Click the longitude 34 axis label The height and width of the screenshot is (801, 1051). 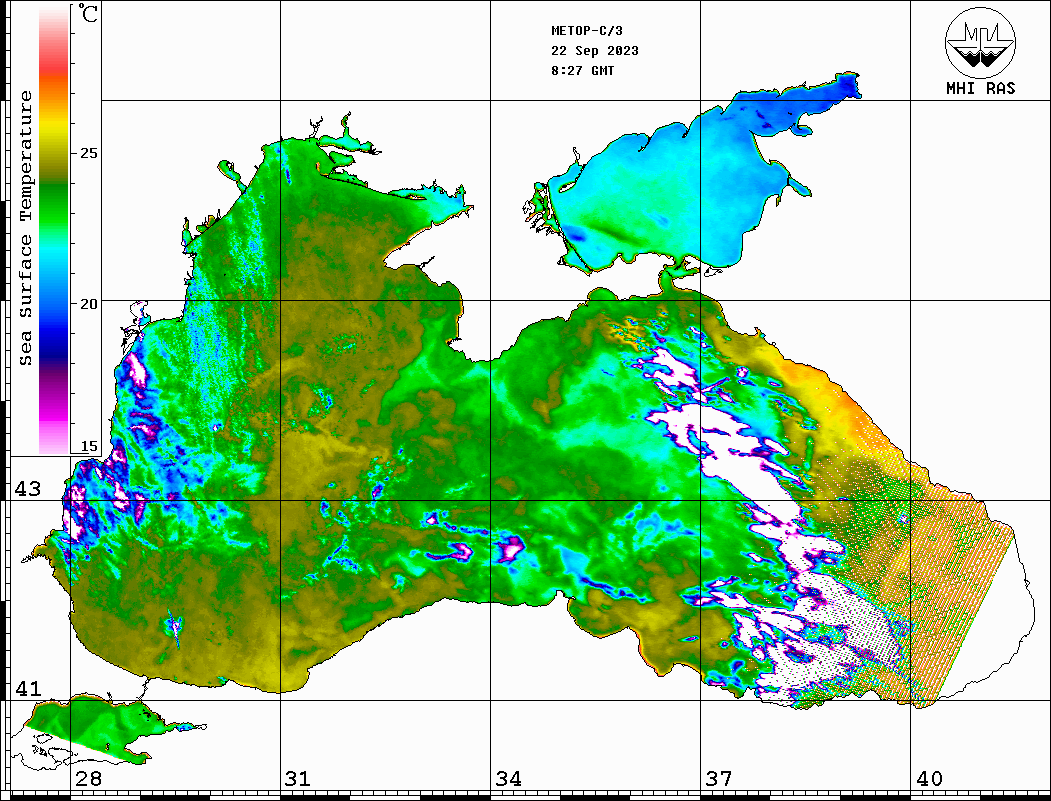[508, 778]
